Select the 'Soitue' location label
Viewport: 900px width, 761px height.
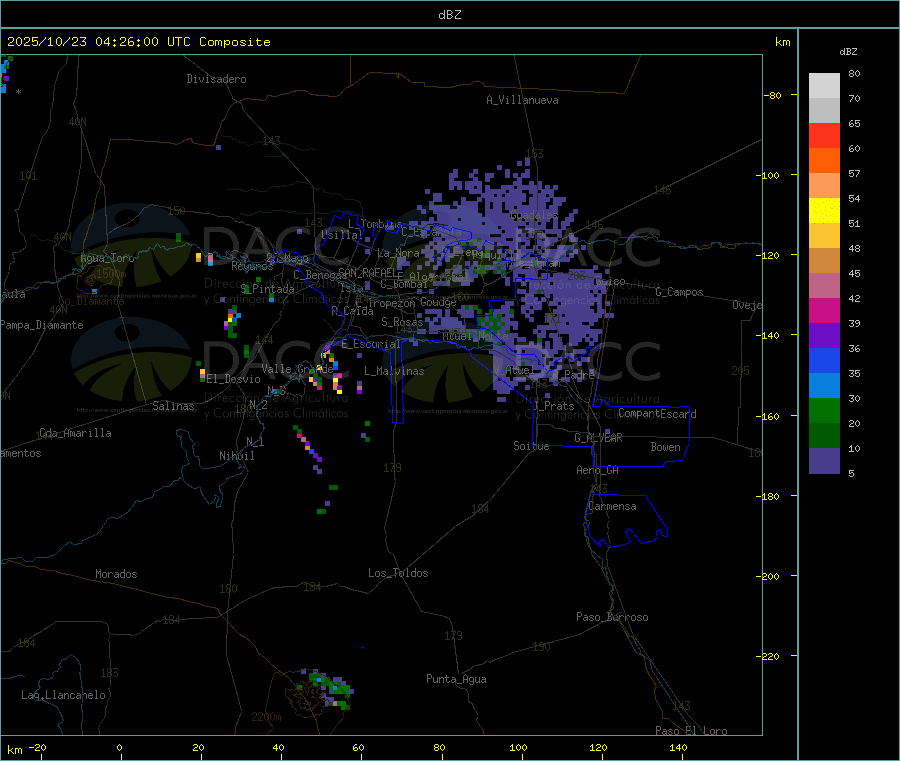[531, 446]
